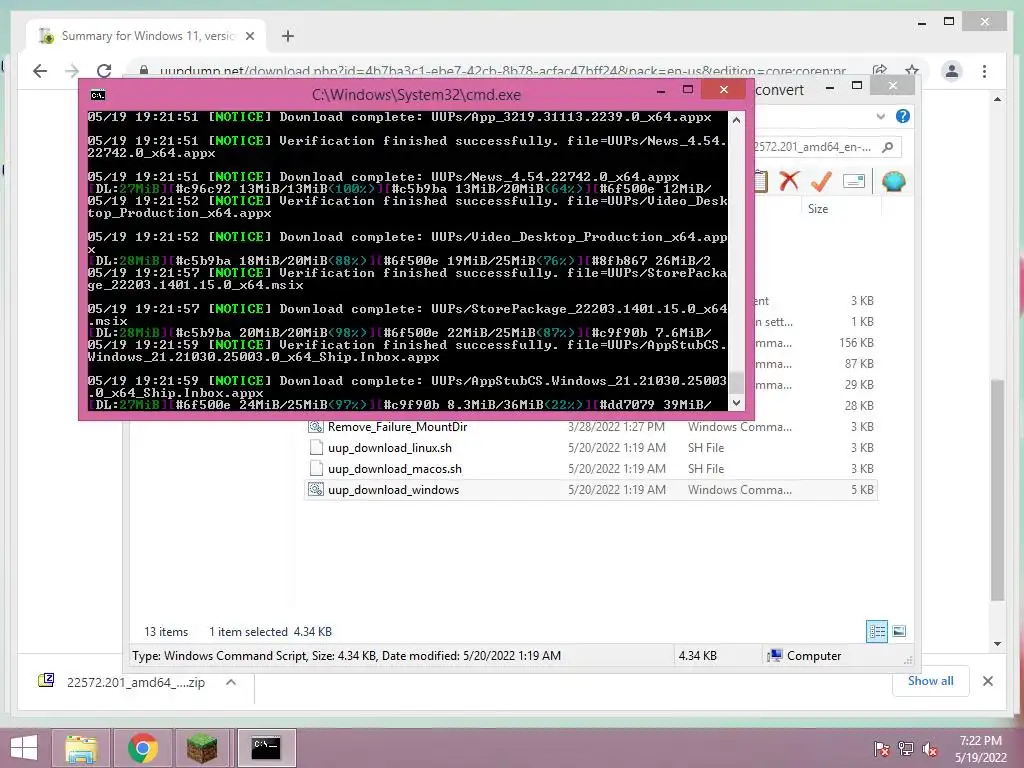Open the clock showing 7:22 PM
Image resolution: width=1024 pixels, height=768 pixels.
pos(981,749)
